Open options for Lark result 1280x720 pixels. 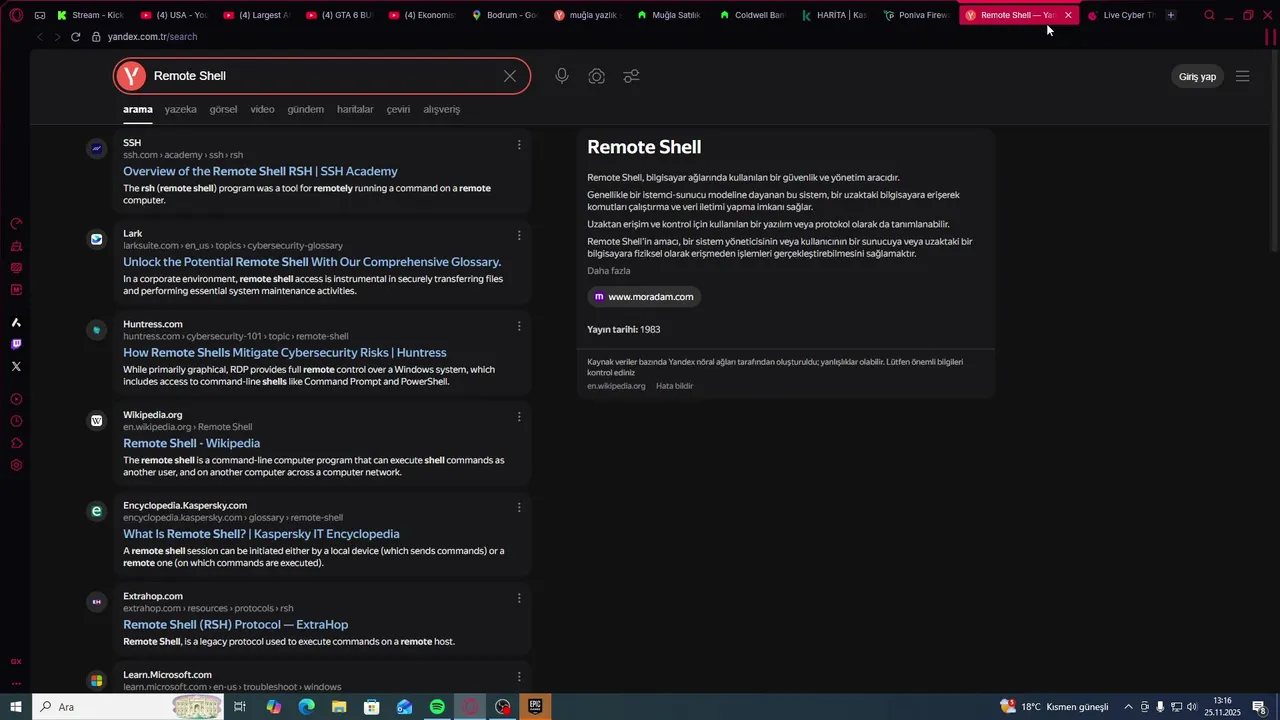click(x=519, y=236)
